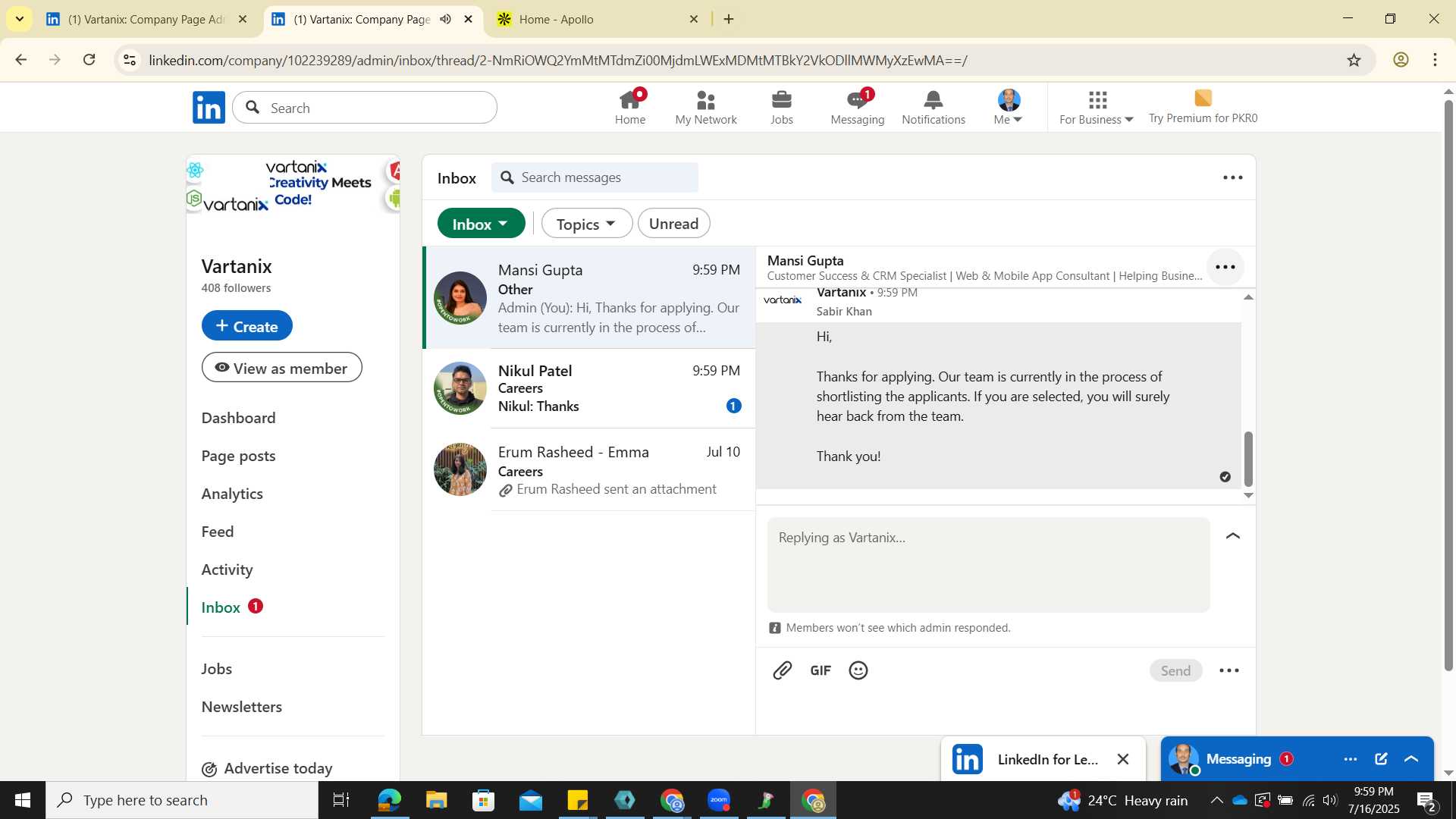Open inbox options three-dot menu

1232,177
